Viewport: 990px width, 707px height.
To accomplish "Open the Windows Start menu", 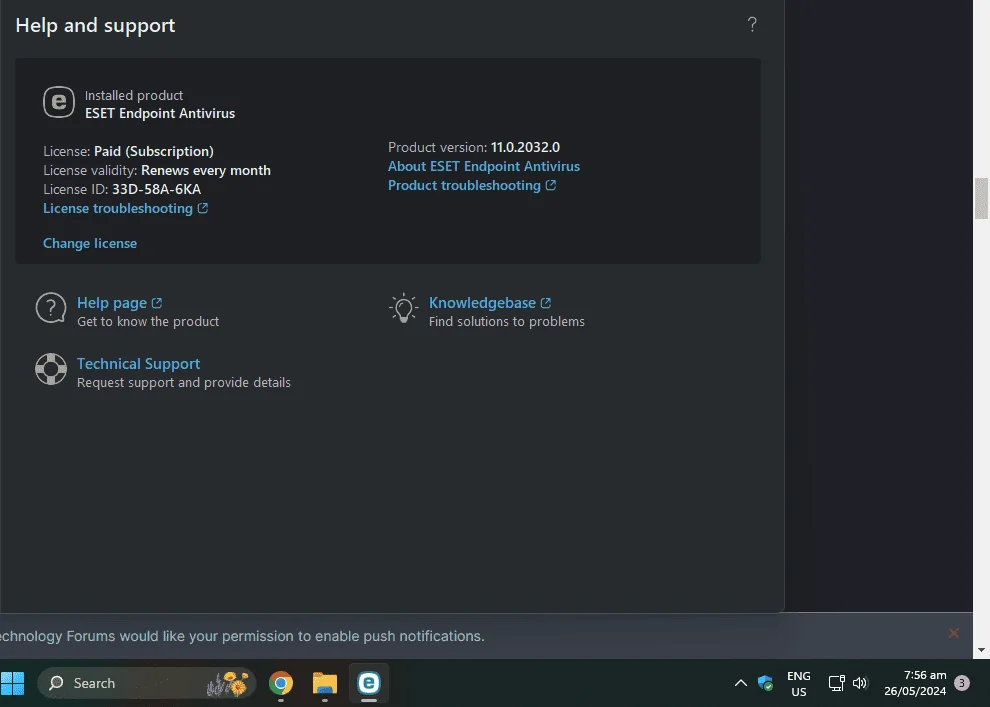I will point(13,683).
